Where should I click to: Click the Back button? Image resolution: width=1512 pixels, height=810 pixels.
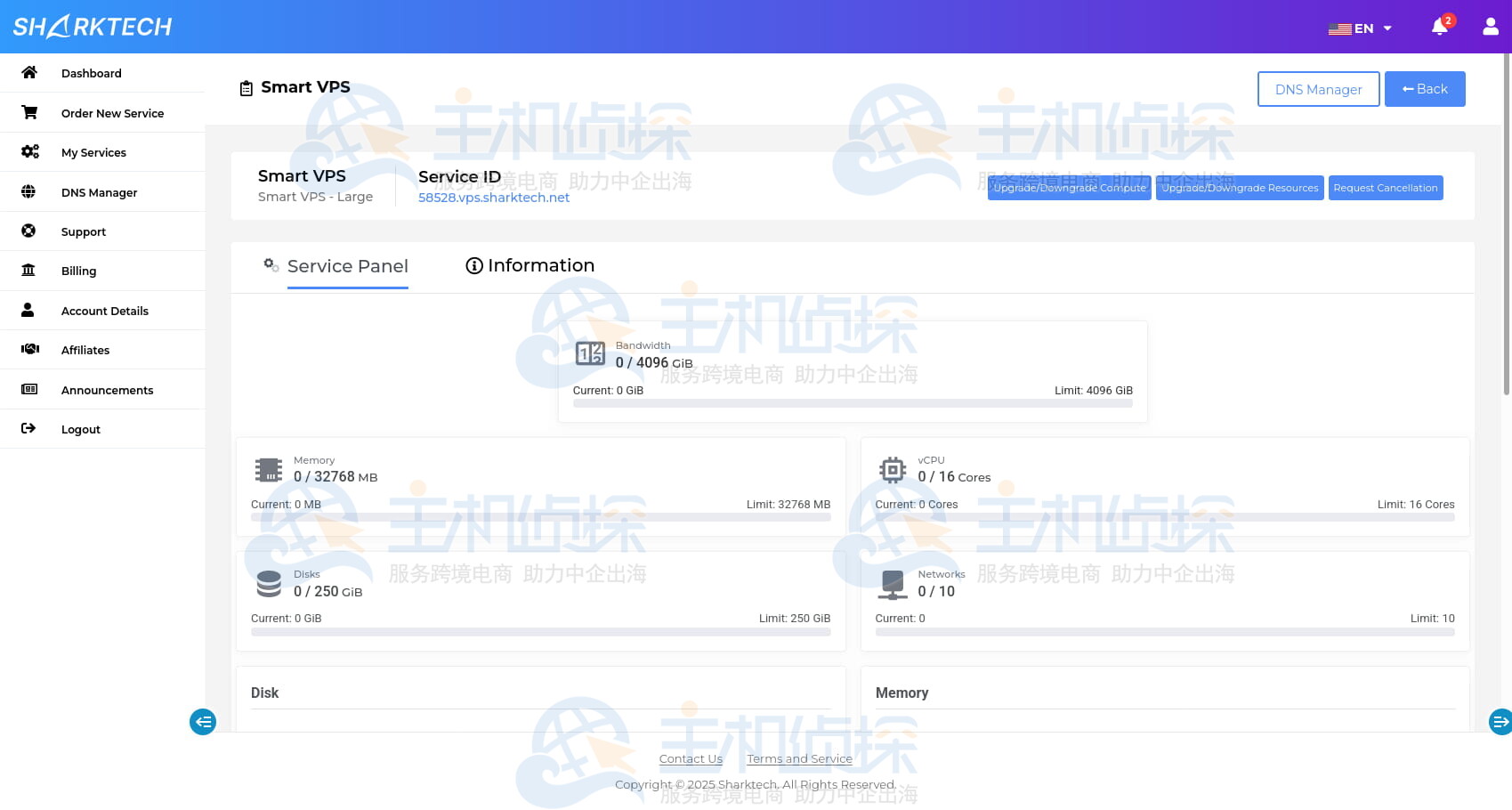[x=1425, y=89]
